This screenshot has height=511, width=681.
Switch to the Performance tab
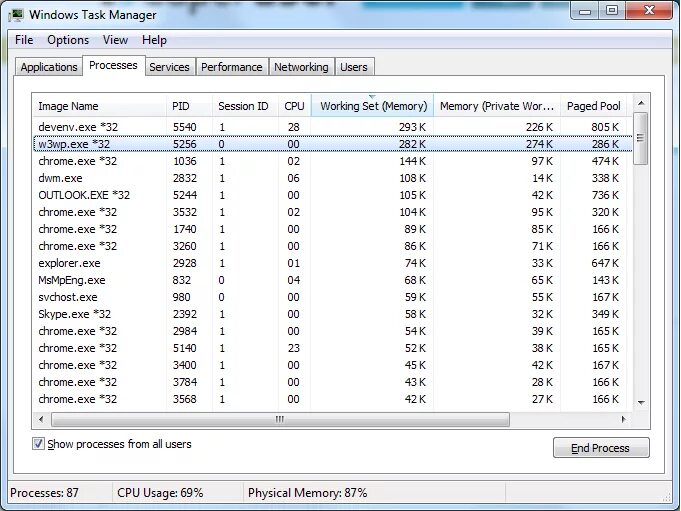point(231,67)
